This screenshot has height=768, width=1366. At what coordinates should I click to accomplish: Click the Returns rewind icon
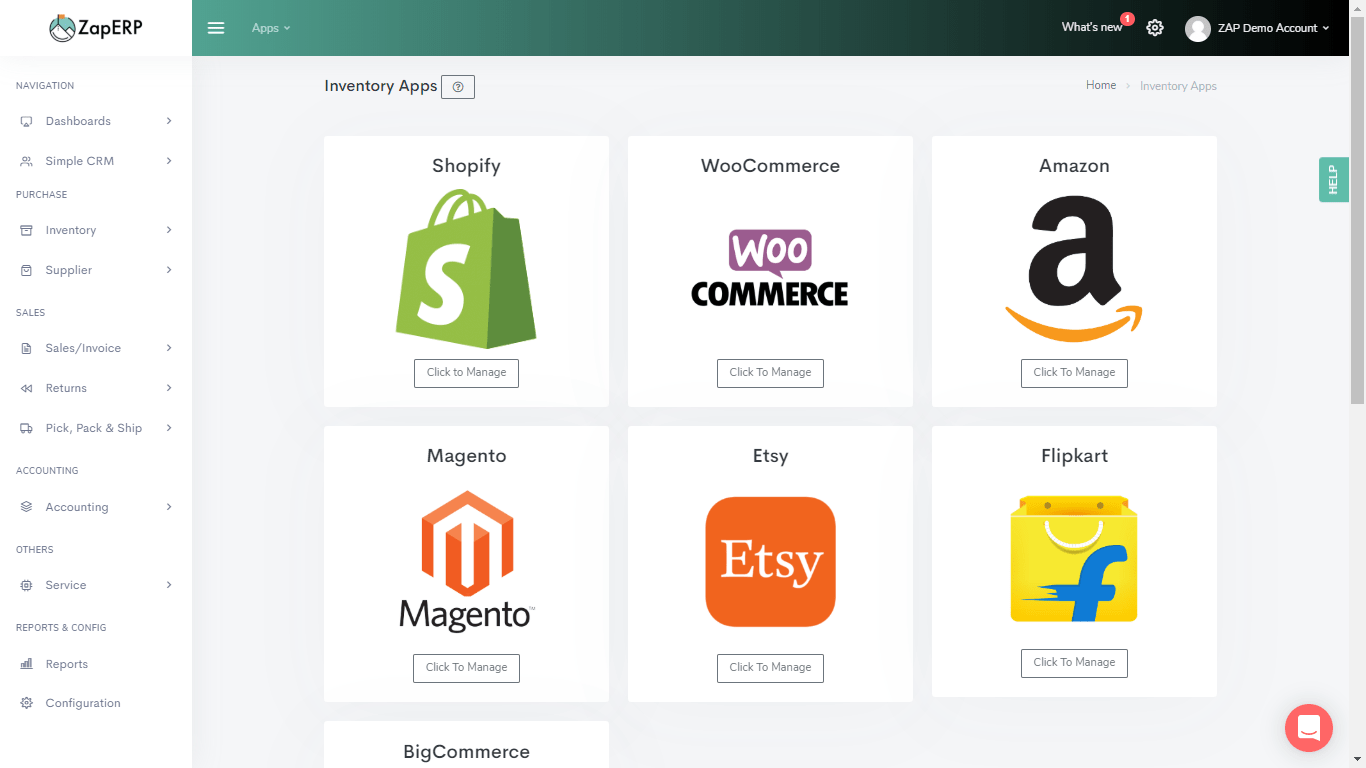(27, 388)
